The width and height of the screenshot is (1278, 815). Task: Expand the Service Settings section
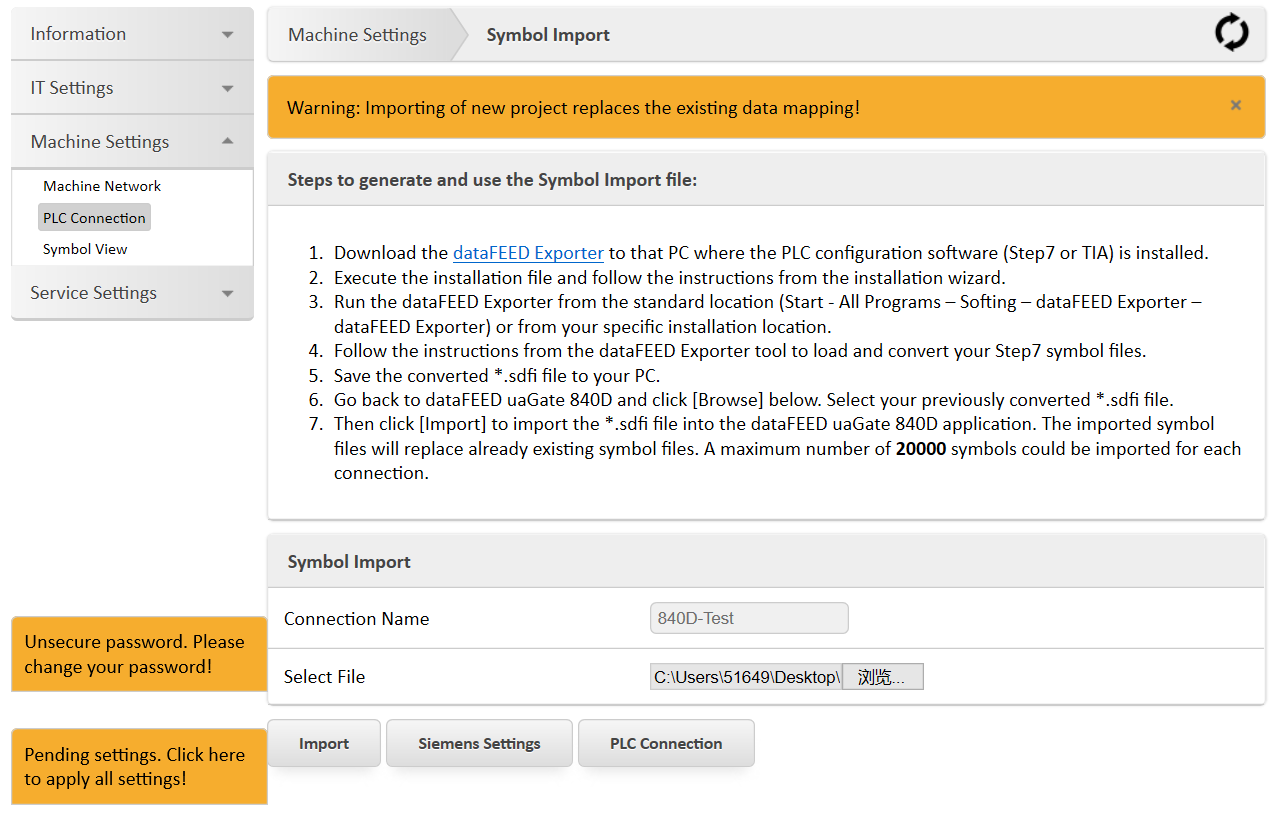coord(131,293)
